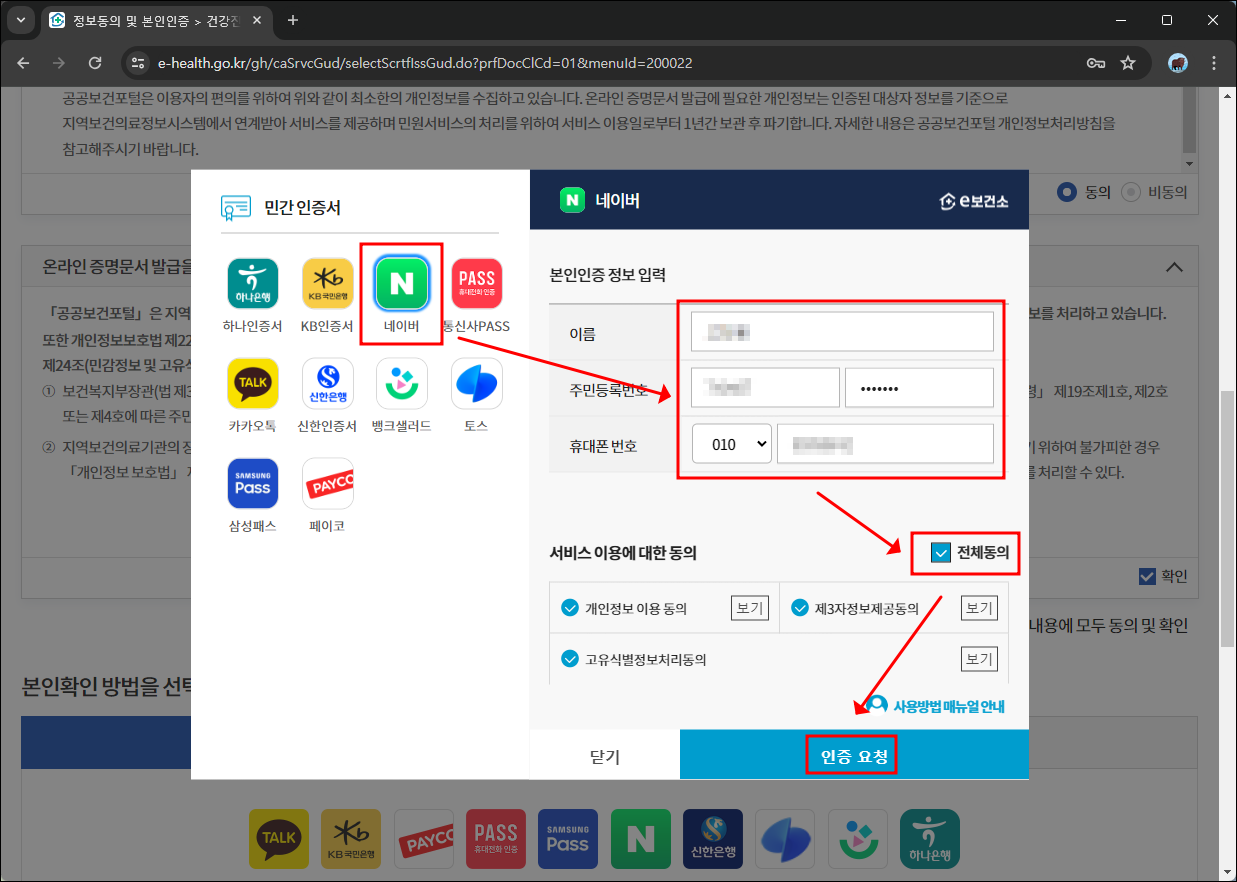Open the Chrome three-dot menu
Image resolution: width=1237 pixels, height=882 pixels.
click(x=1214, y=63)
